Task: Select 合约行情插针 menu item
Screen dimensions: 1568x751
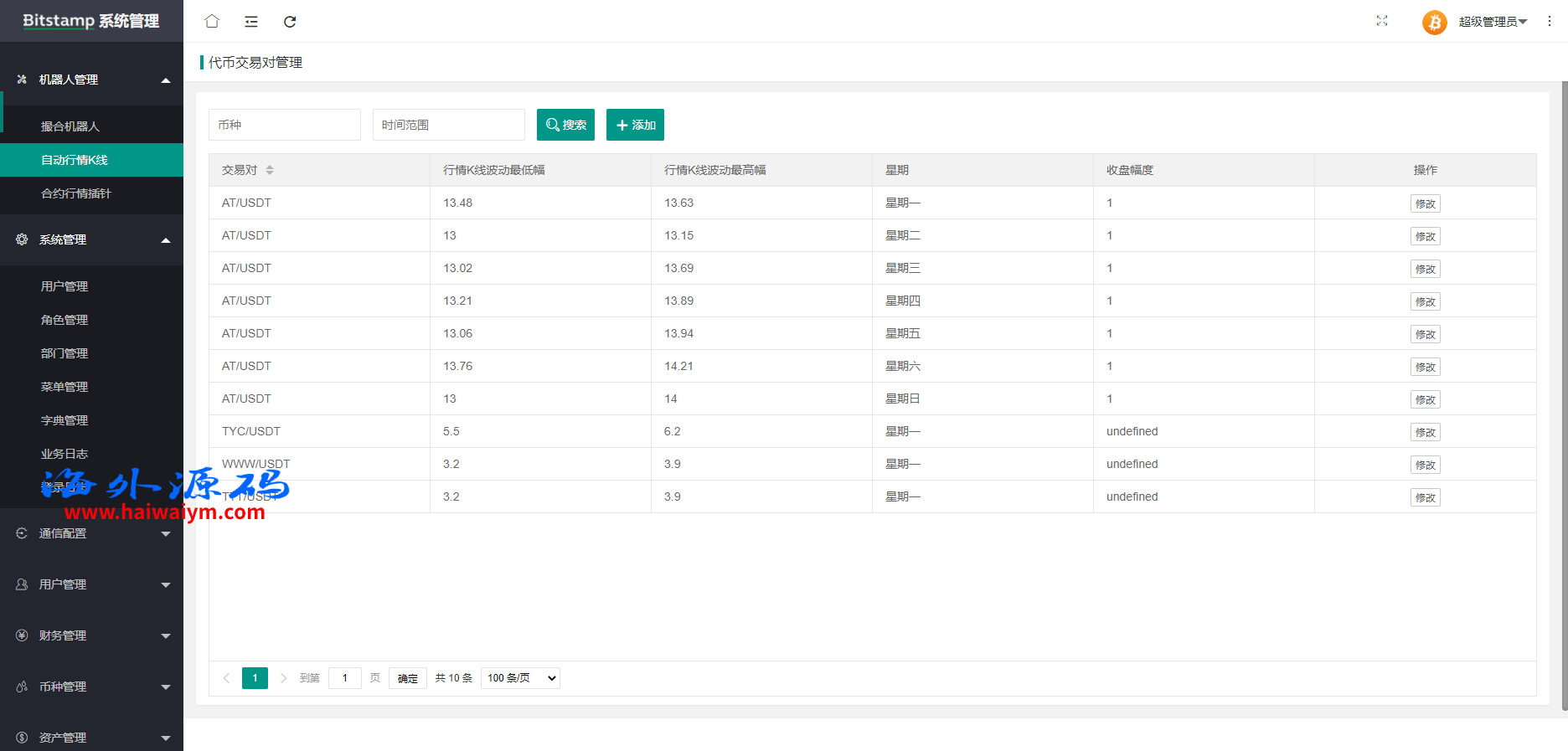Action: 76,193
